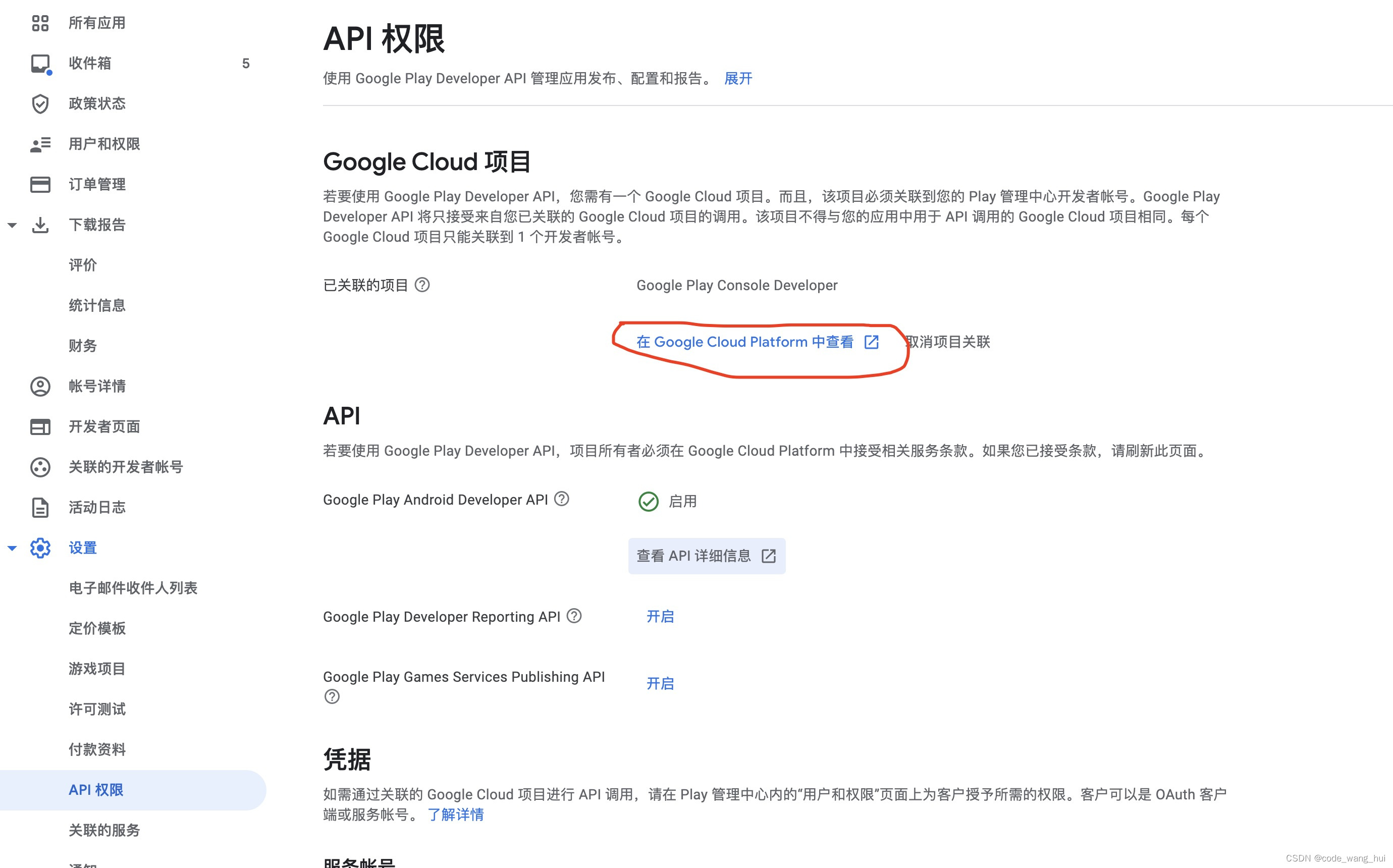
Task: Click 开启 for Google Play Developer Reporting API
Action: (x=660, y=617)
